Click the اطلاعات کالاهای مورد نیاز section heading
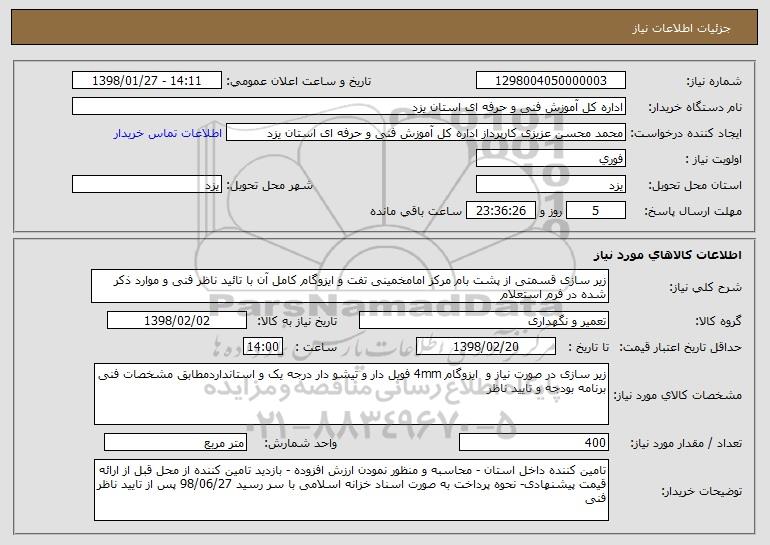 667,255
